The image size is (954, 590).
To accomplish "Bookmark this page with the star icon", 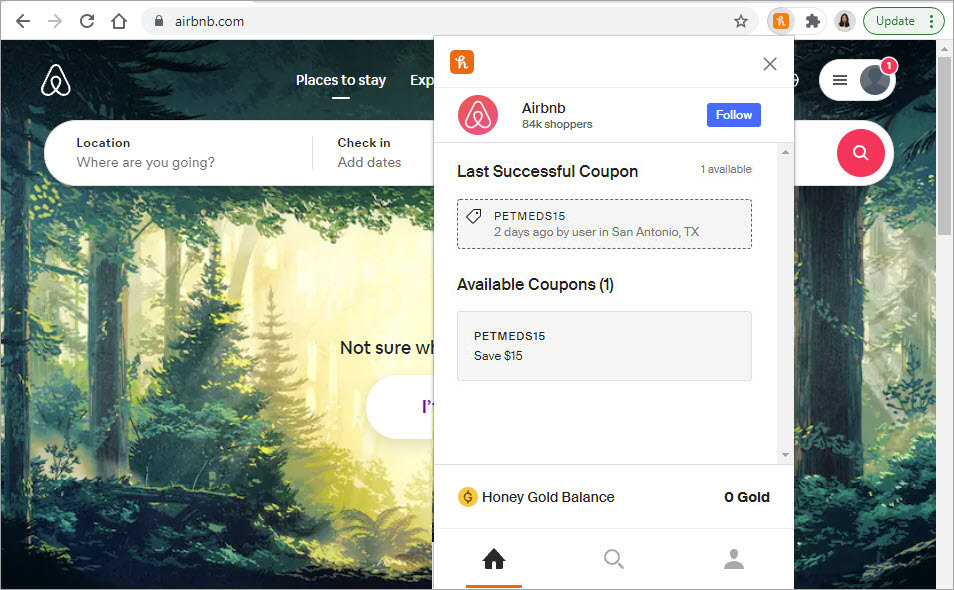I will [x=740, y=21].
